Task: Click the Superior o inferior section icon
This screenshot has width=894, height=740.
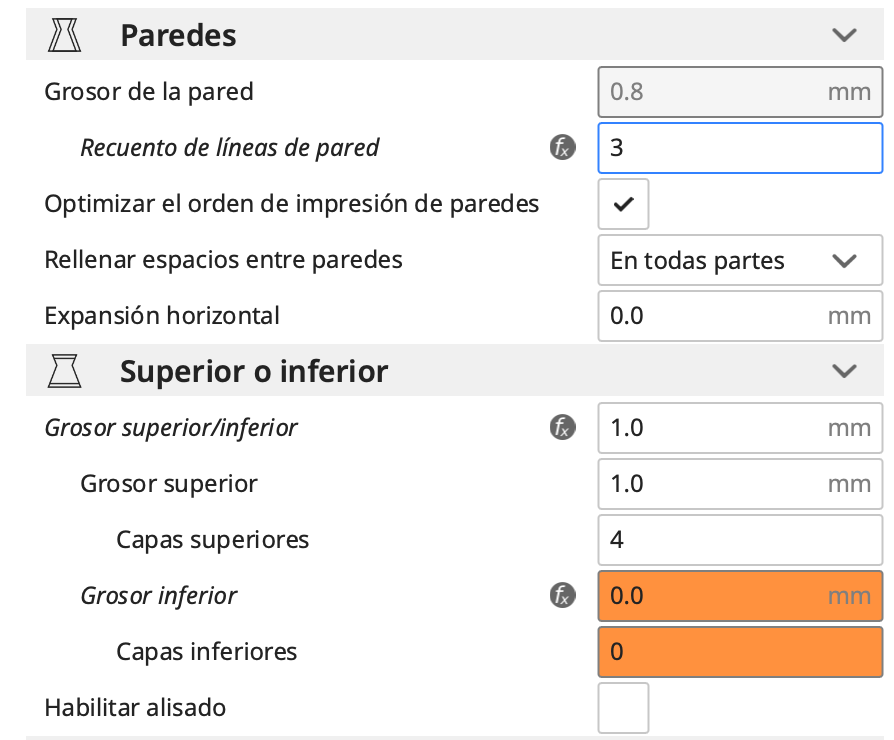Action: click(x=64, y=371)
